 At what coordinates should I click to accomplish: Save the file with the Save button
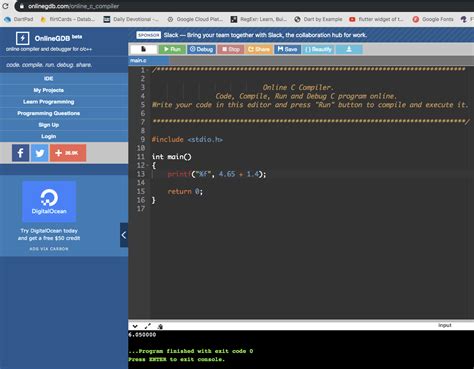click(287, 49)
